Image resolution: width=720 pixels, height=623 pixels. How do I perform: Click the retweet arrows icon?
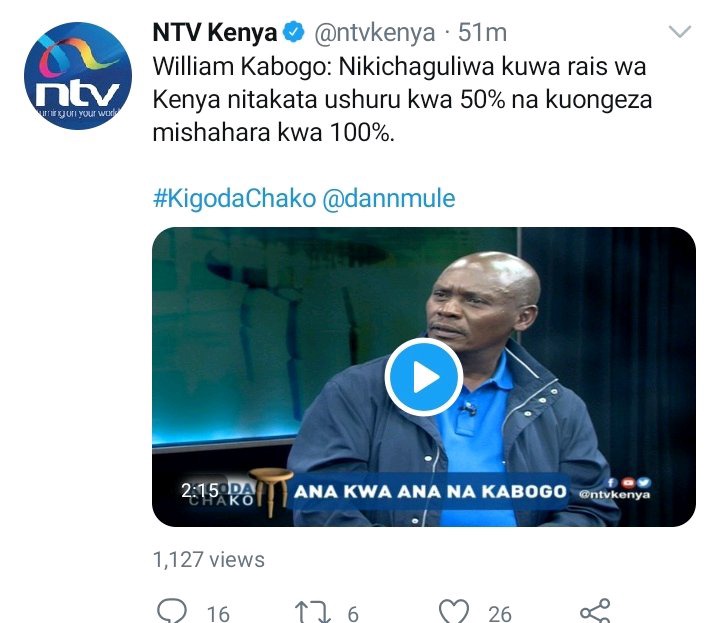point(313,612)
